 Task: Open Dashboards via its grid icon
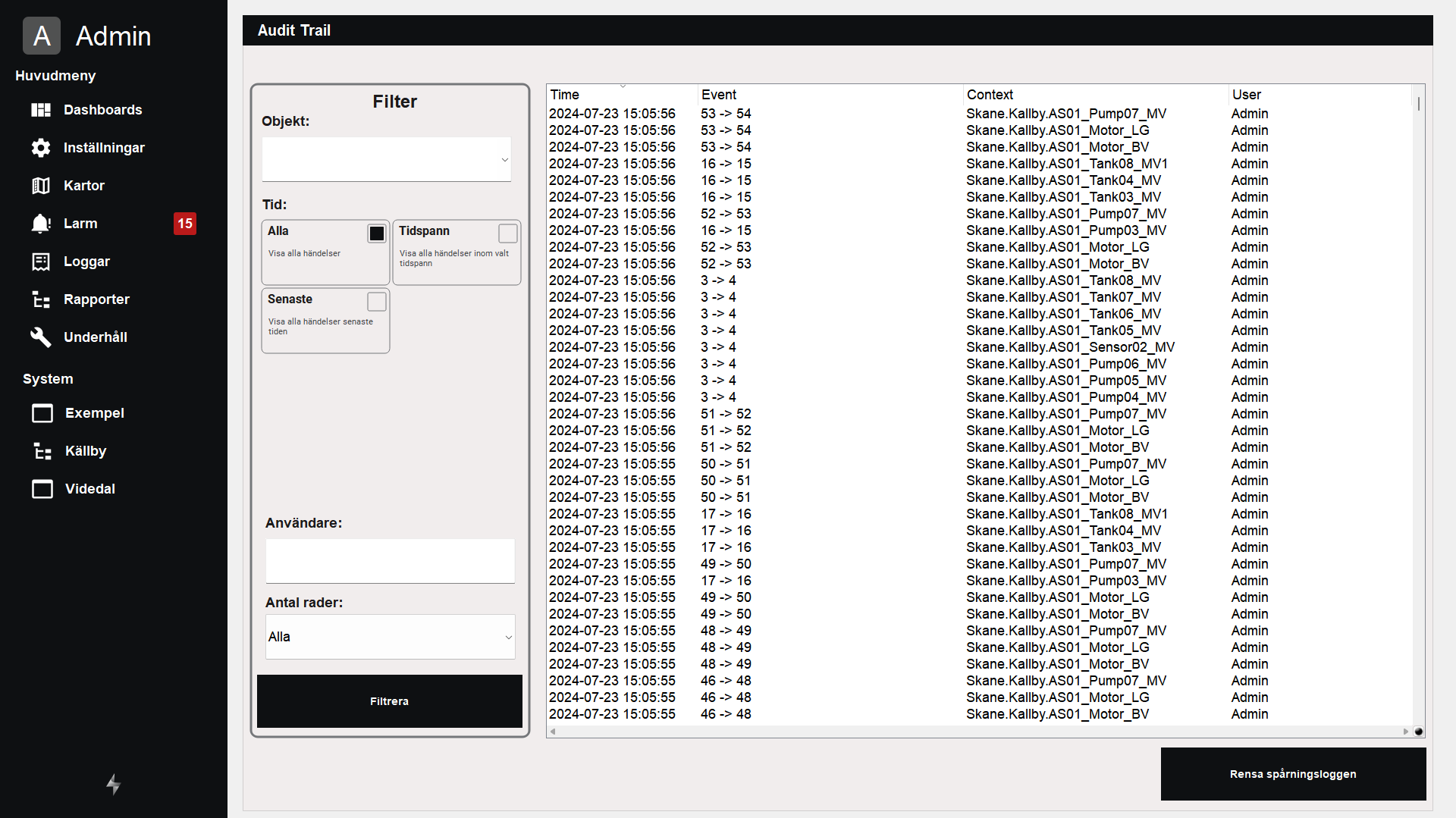point(41,110)
